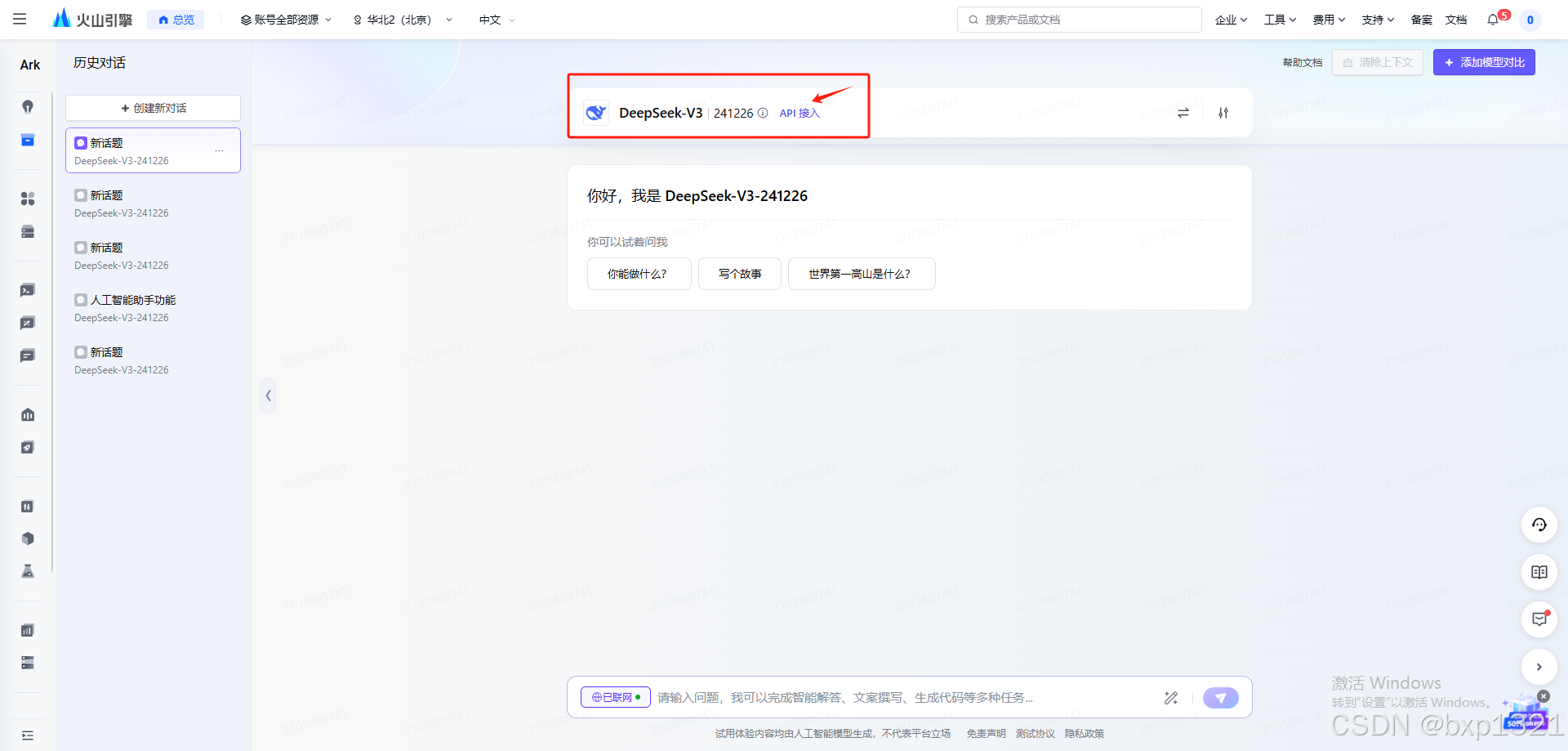Close the floating promo badge

pos(1543,696)
